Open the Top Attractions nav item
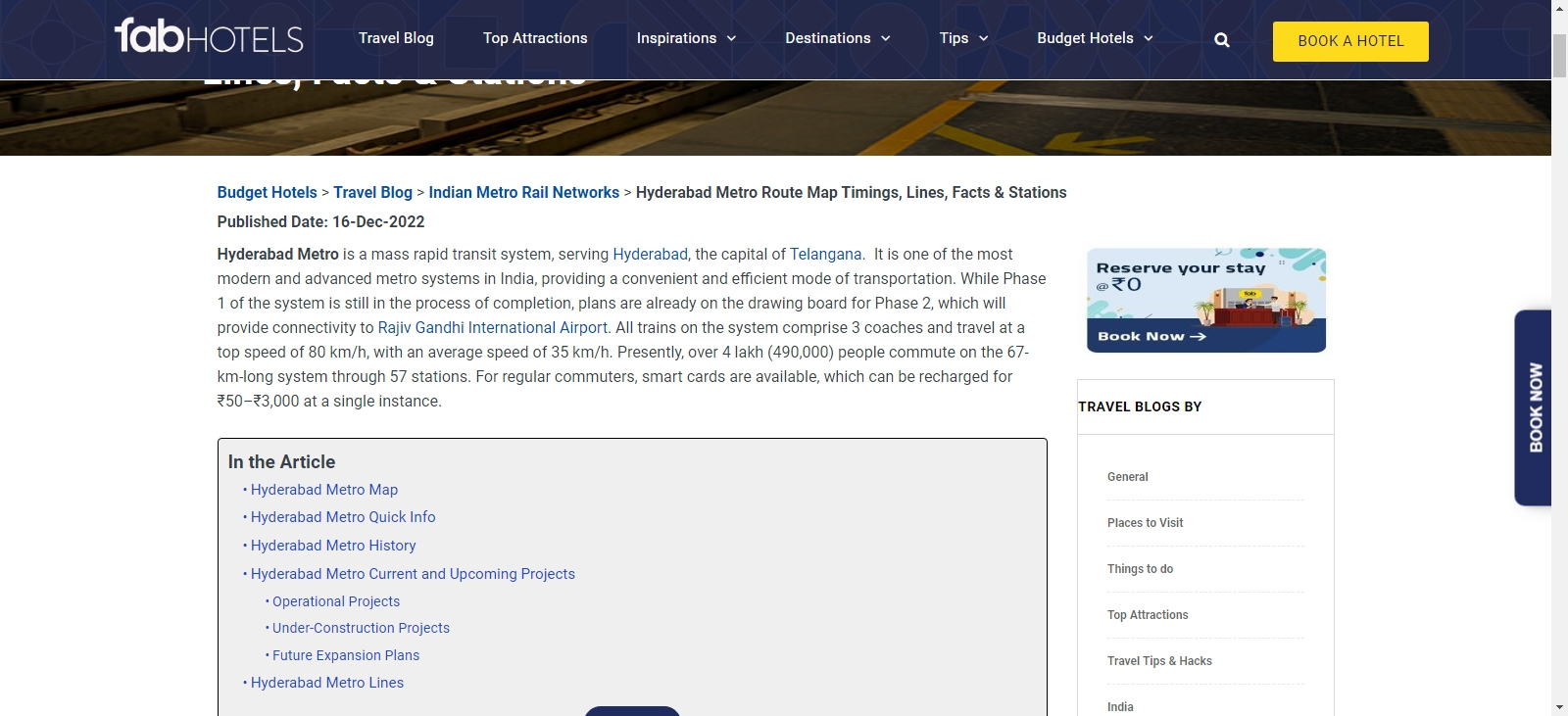The image size is (1568, 716). click(x=535, y=38)
